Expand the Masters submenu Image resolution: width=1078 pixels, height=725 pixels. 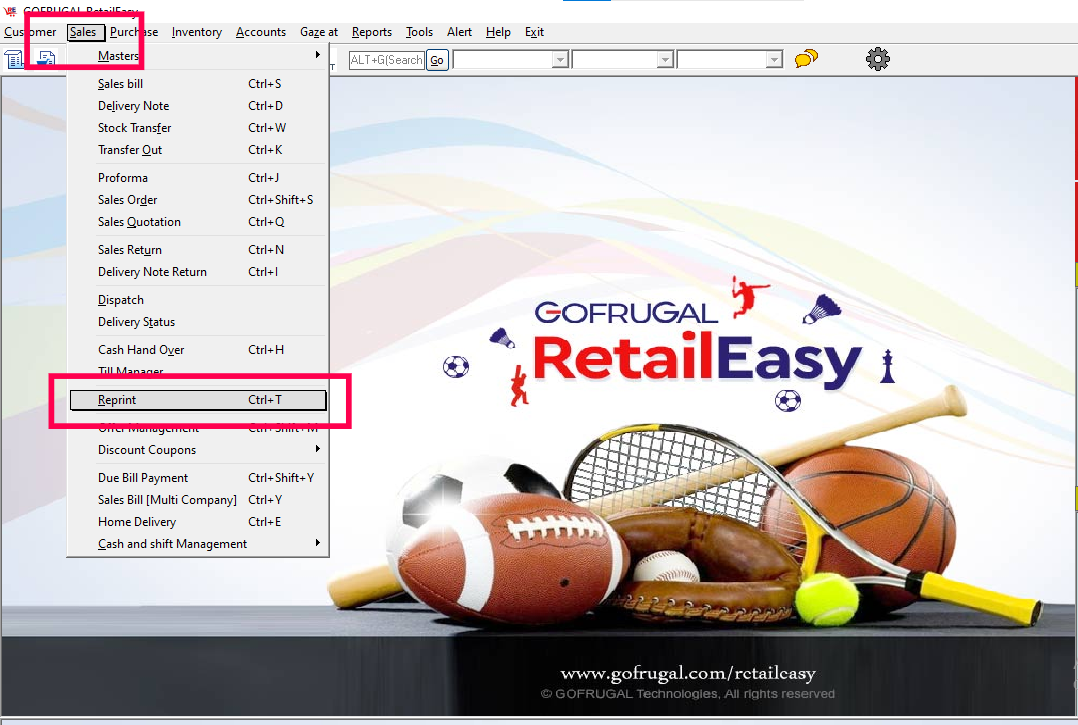(x=198, y=56)
